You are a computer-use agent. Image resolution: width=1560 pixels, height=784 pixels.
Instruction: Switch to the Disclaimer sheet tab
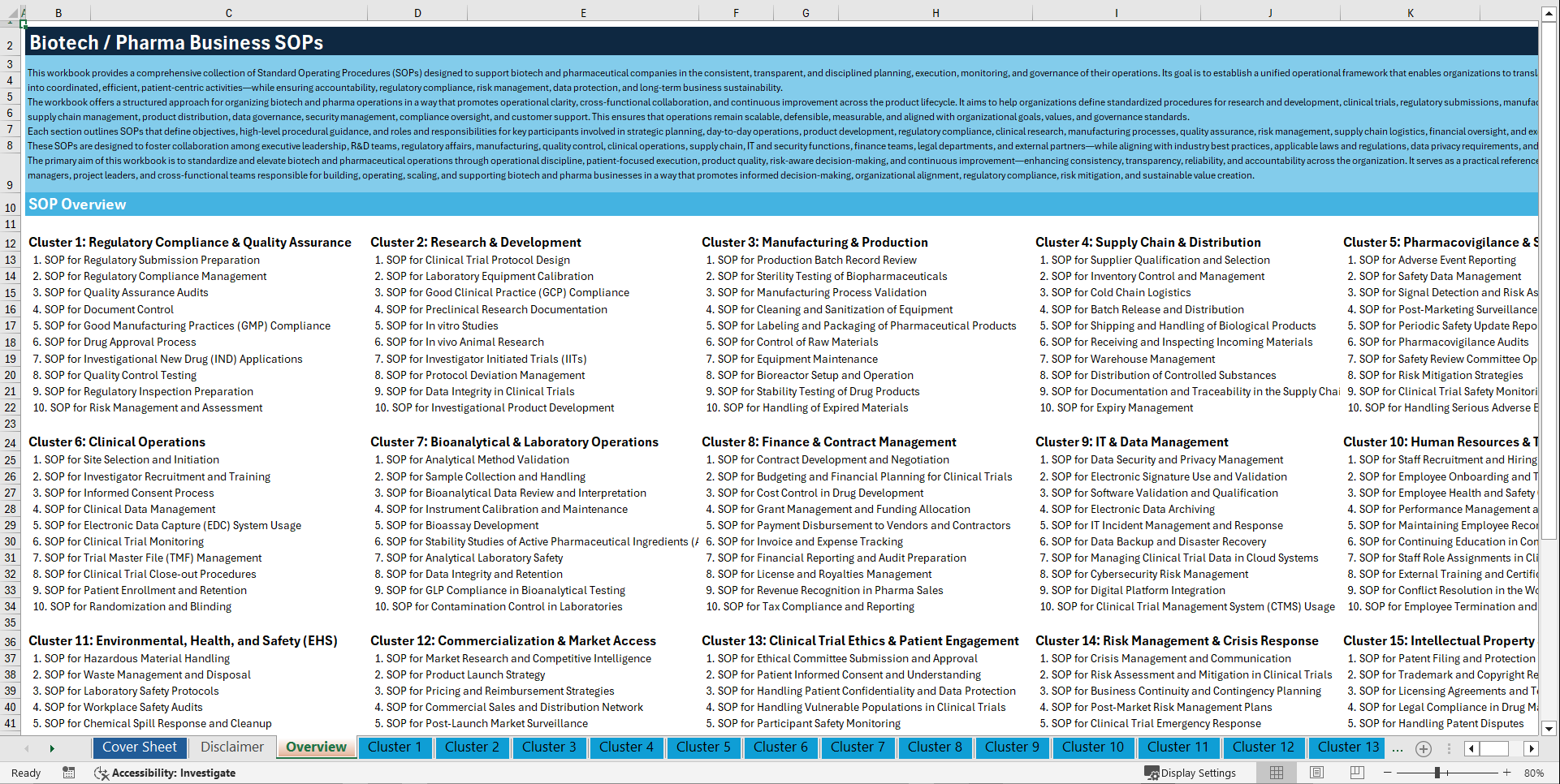pyautogui.click(x=231, y=747)
